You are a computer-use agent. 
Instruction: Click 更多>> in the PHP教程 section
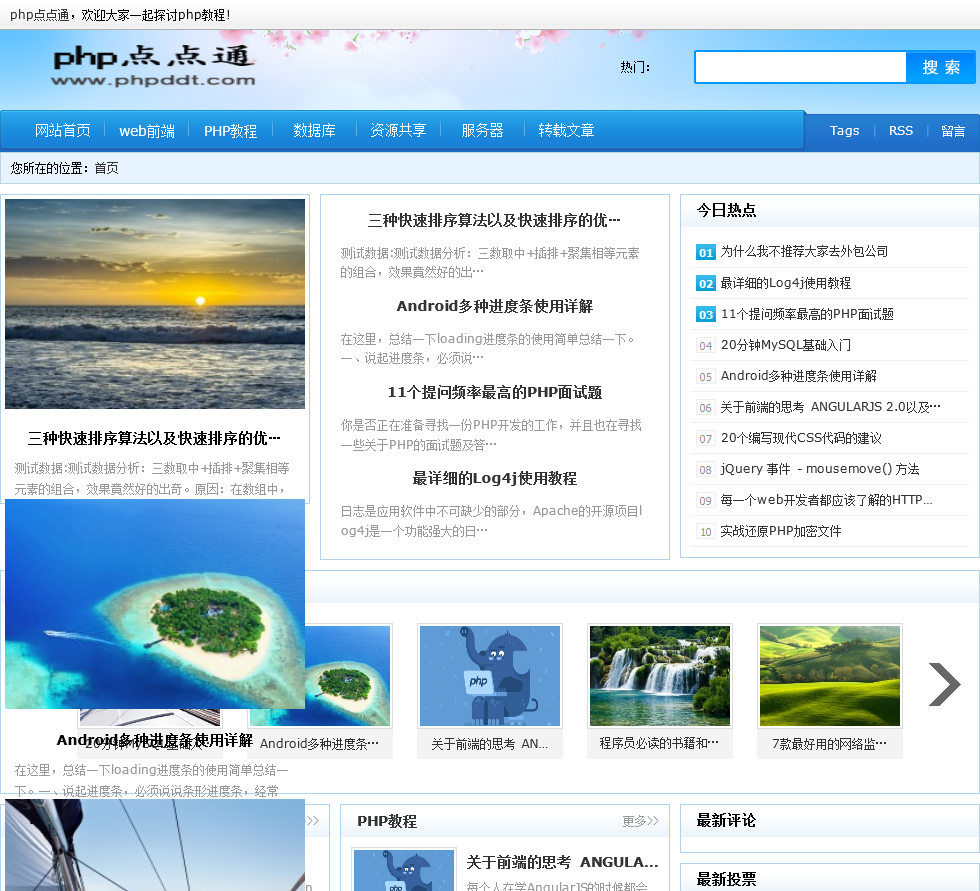tap(641, 821)
